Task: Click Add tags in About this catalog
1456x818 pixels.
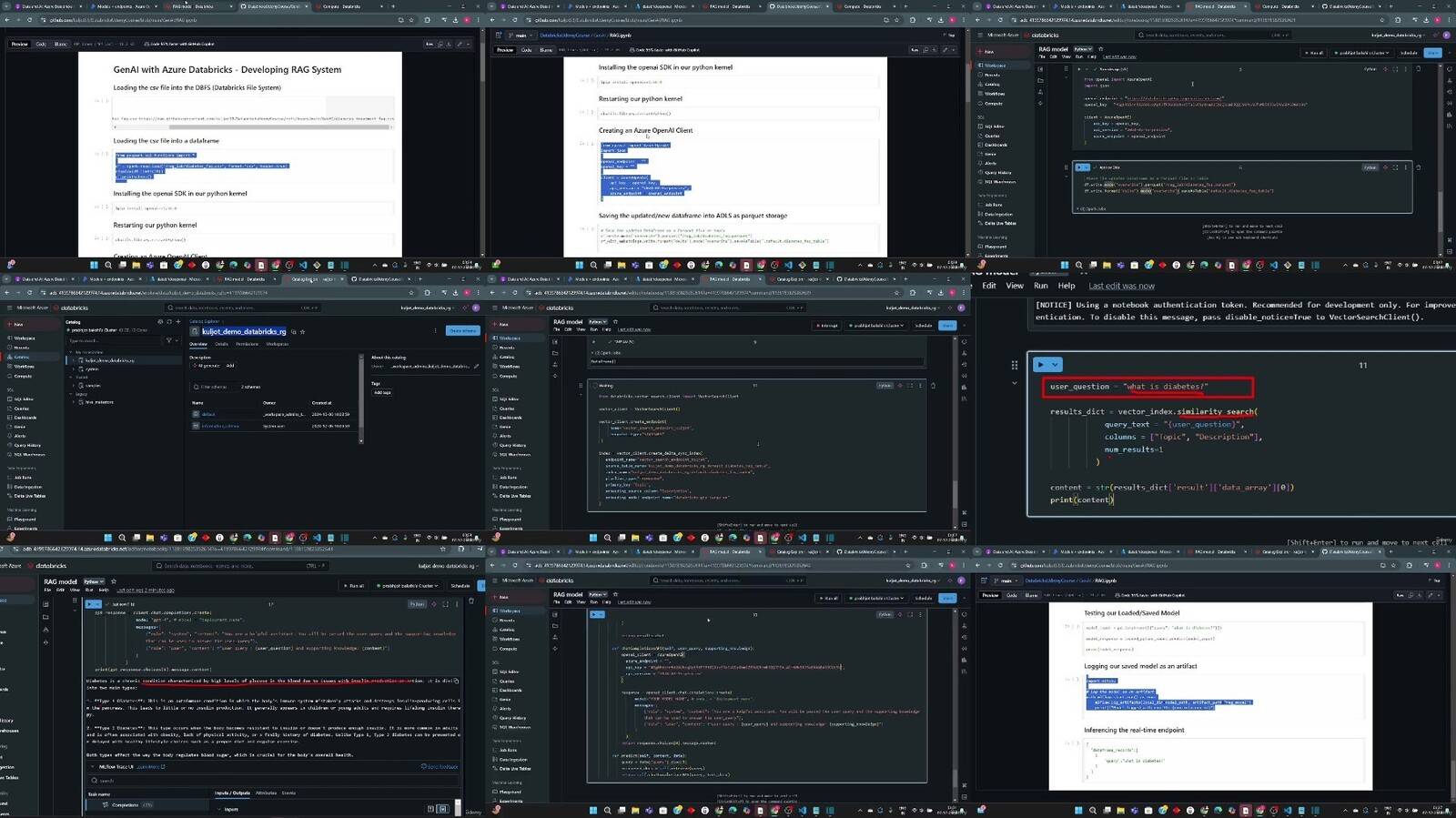Action: (382, 392)
